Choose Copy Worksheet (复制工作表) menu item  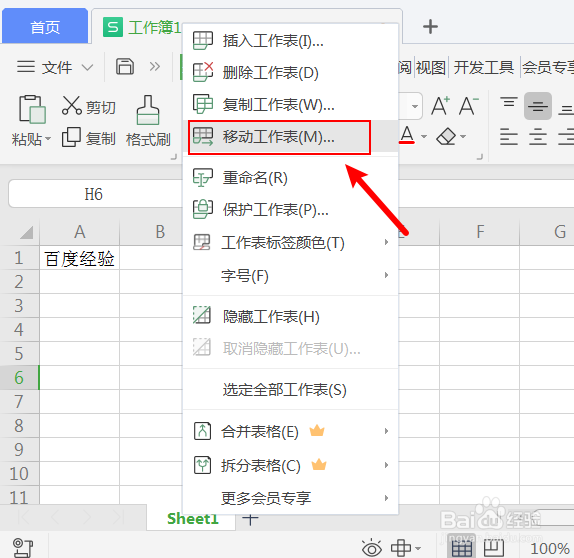[x=291, y=104]
